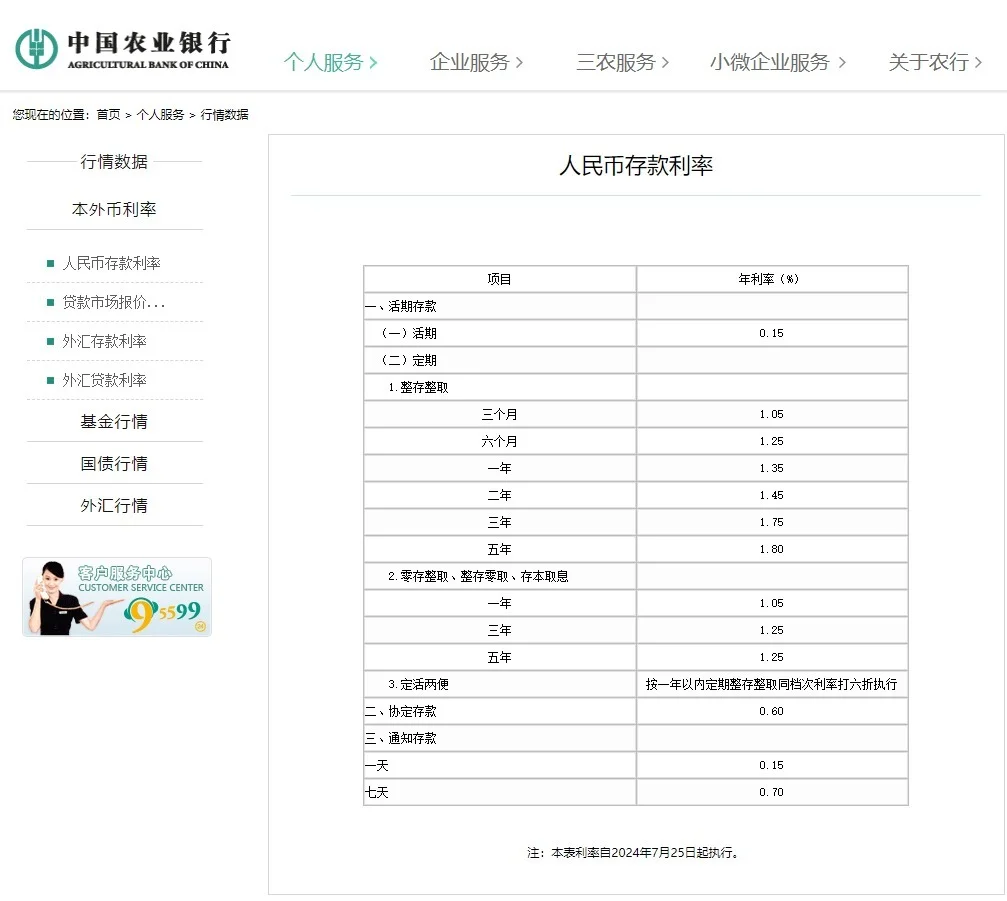The height and width of the screenshot is (901, 1007).
Task: Select 外汇行情 in the sidebar
Action: pos(114,506)
